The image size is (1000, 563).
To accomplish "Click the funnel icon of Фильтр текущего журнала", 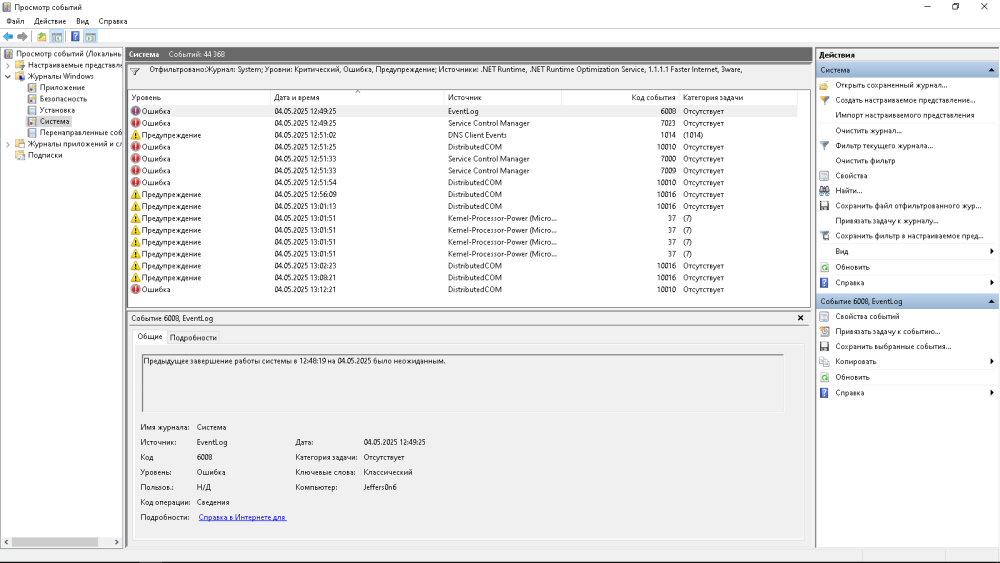I will [824, 145].
